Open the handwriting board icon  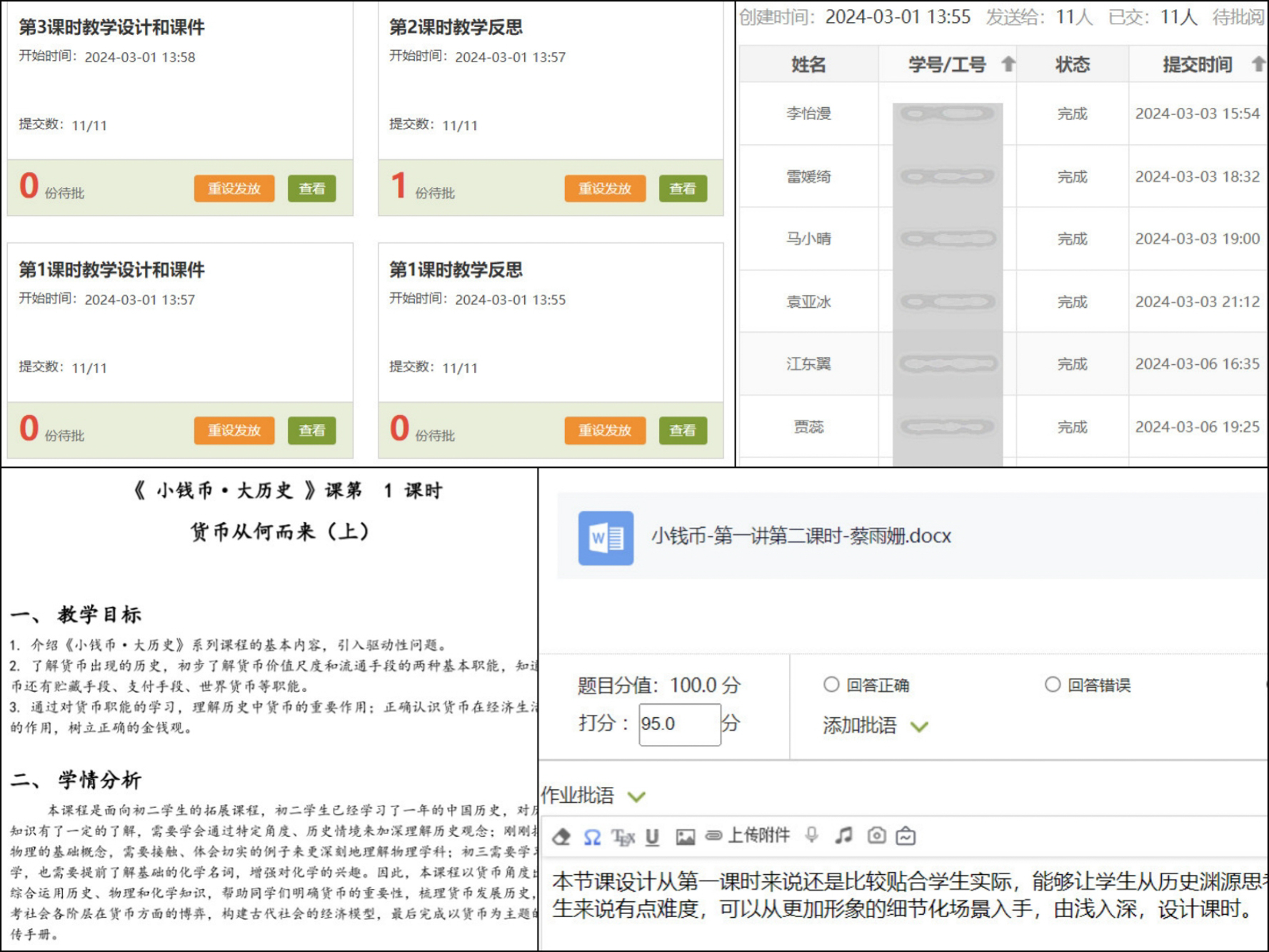coord(906,836)
